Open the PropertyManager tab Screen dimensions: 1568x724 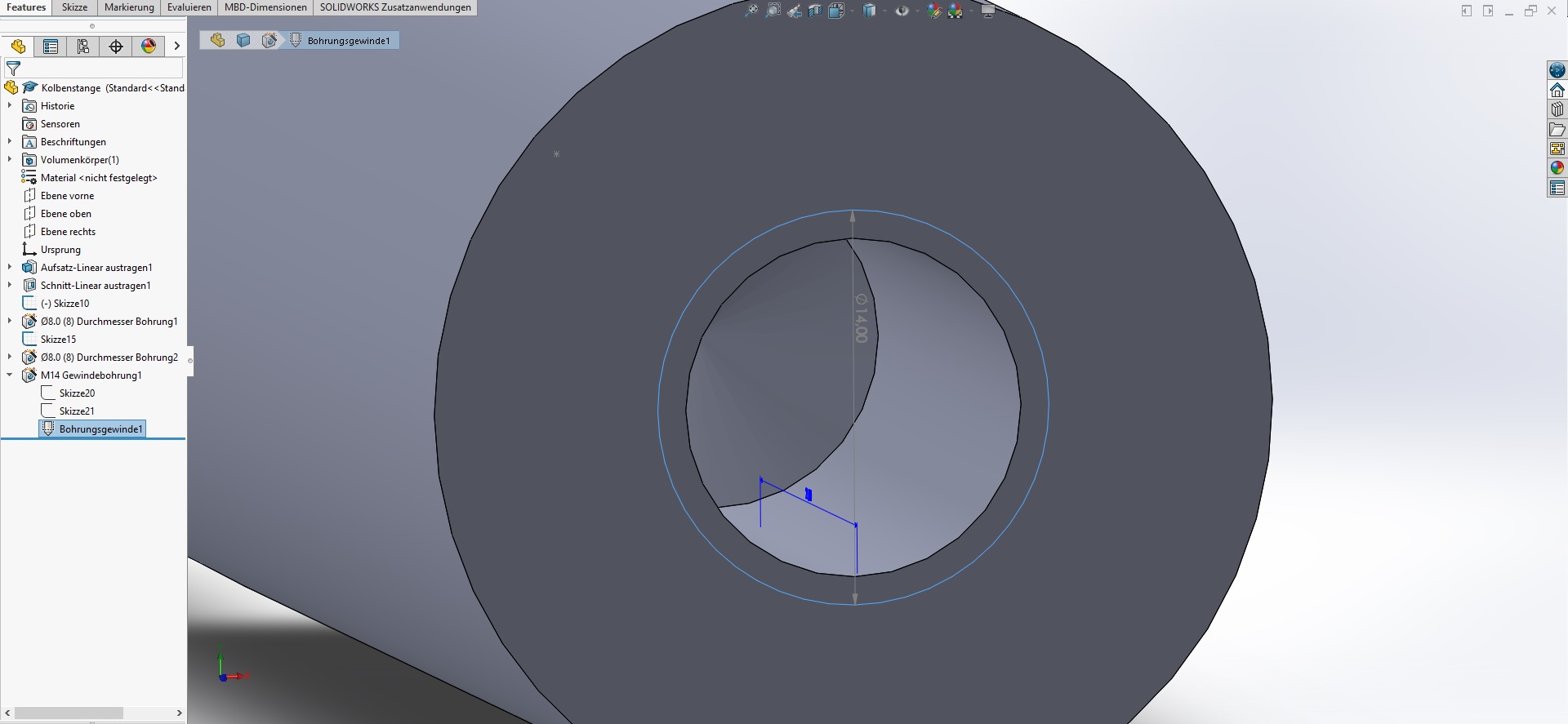pos(51,47)
